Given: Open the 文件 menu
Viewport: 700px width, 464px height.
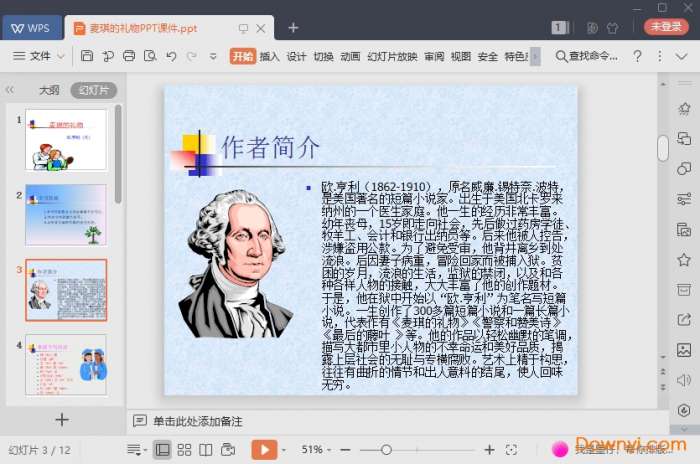Looking at the screenshot, I should 40,56.
